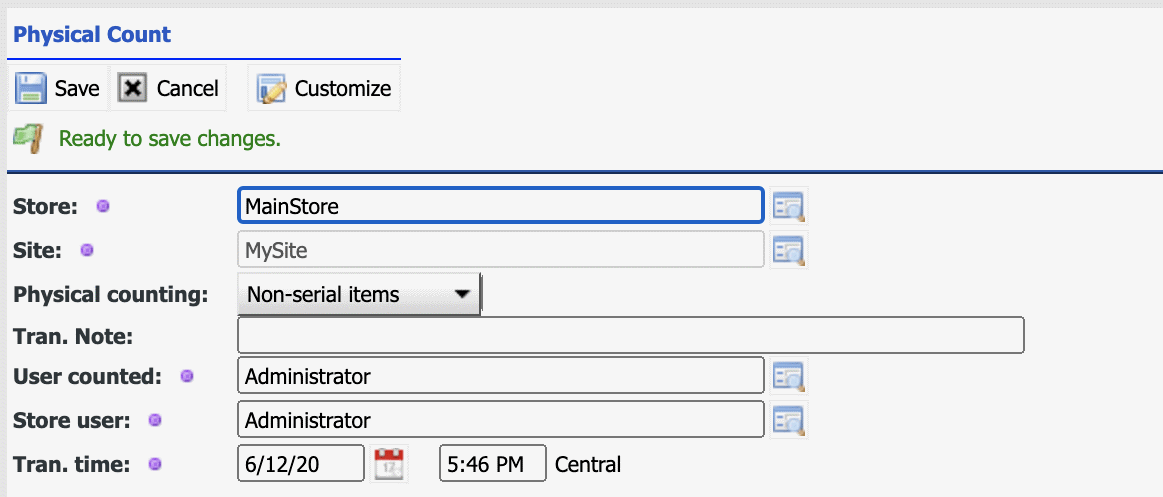Edit the date field showing 6/12/20

coord(301,464)
